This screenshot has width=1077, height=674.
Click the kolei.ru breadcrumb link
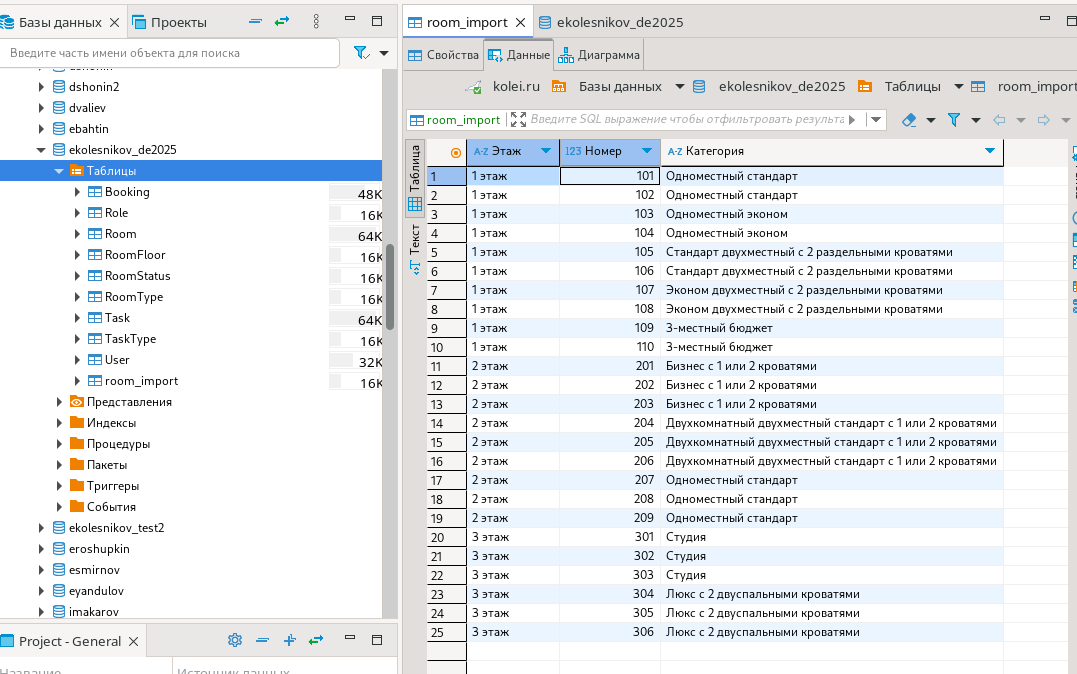[x=516, y=87]
